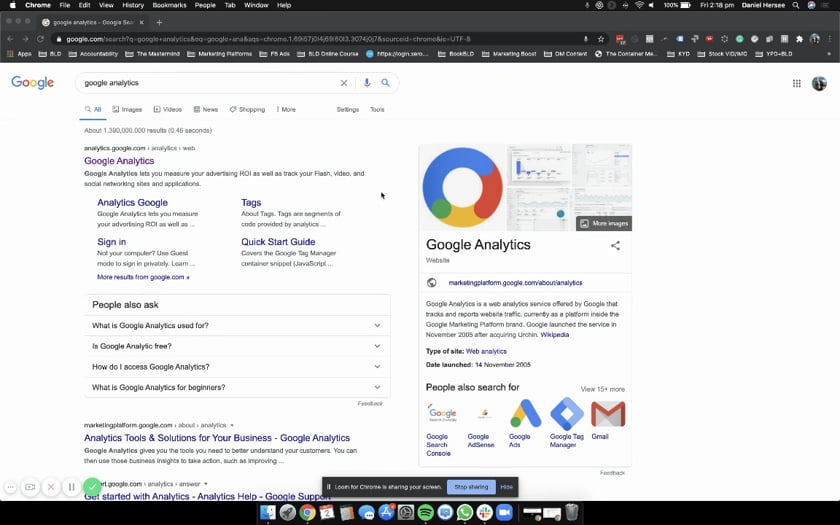
Task: Open Spotlight search in the menu bar
Action: (x=796, y=5)
